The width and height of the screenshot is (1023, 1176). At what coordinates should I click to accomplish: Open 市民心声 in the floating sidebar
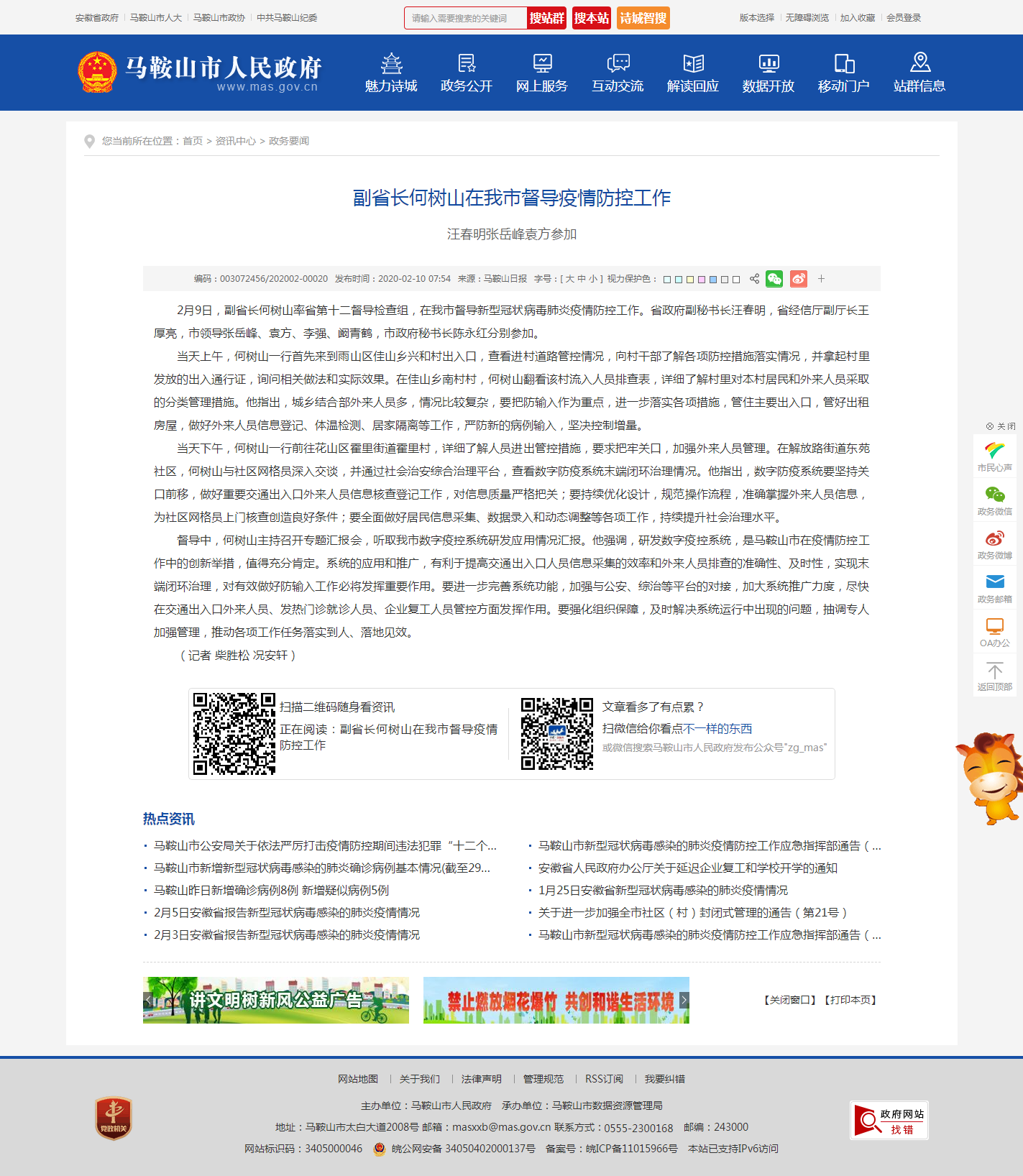click(x=994, y=456)
